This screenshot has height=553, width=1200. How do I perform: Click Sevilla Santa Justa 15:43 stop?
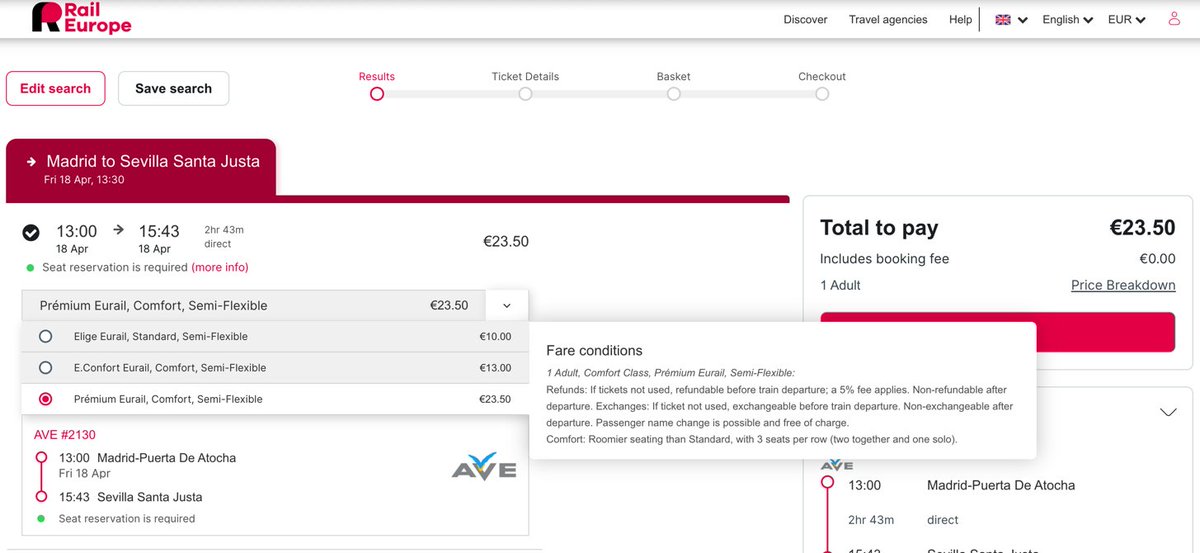tap(131, 497)
